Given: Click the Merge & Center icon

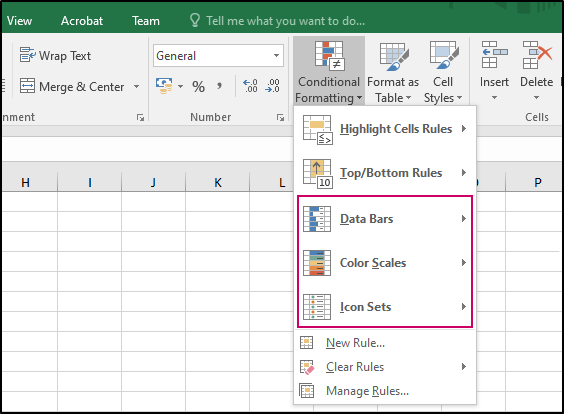Looking at the screenshot, I should pos(27,86).
